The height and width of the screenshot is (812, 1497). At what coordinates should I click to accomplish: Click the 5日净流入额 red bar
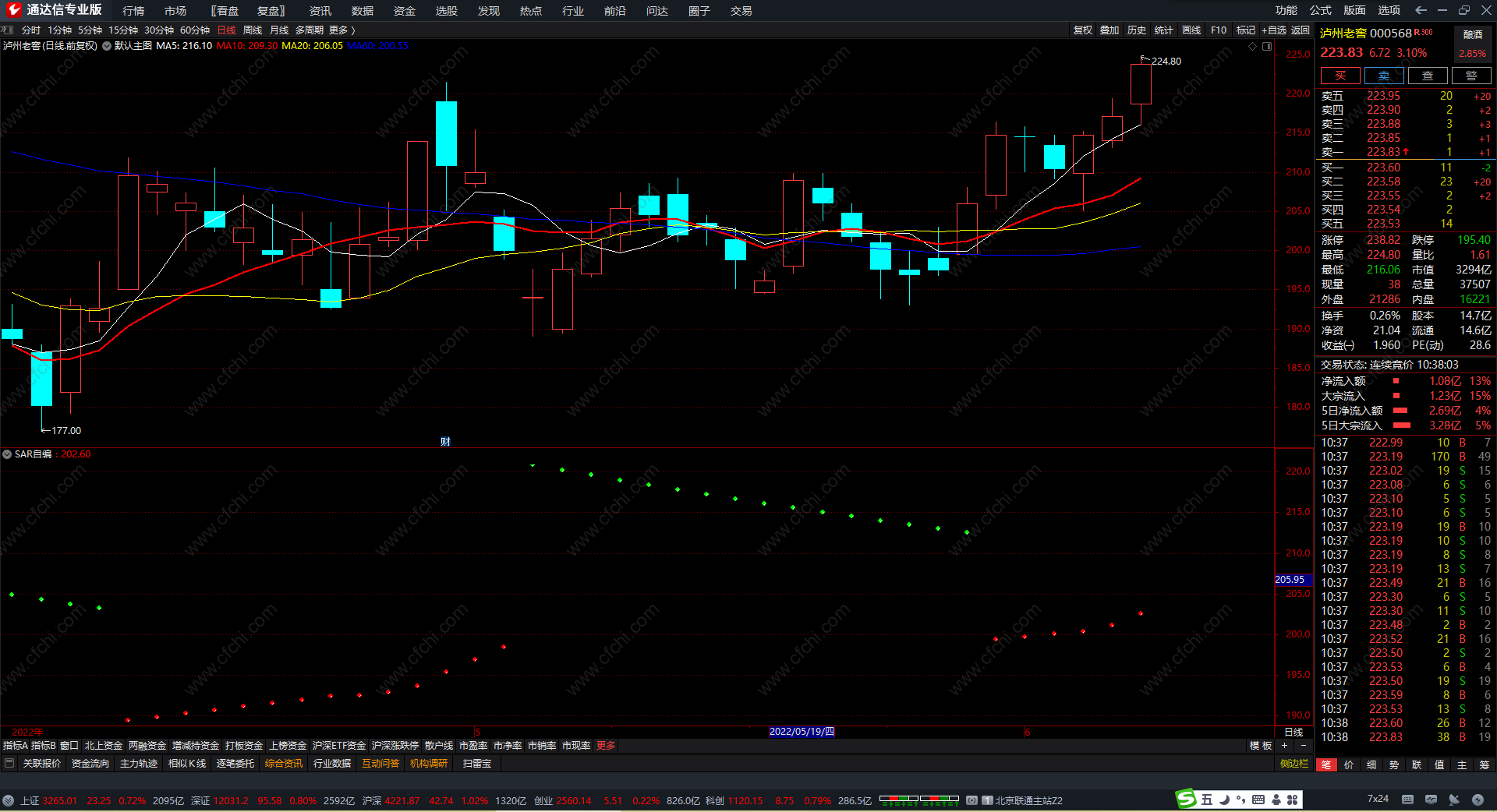1400,411
